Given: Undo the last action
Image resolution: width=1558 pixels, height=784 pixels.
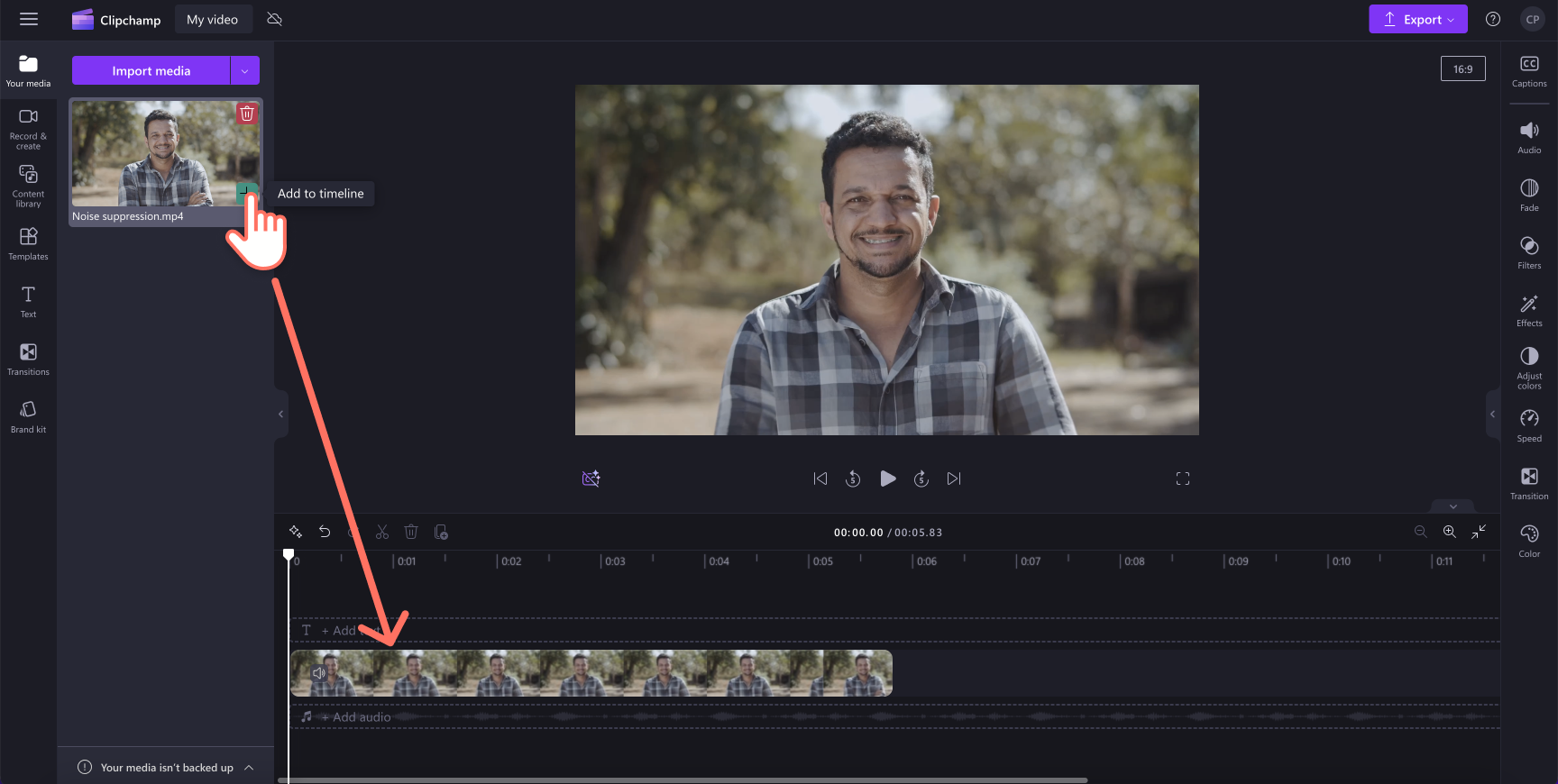Looking at the screenshot, I should click(325, 532).
